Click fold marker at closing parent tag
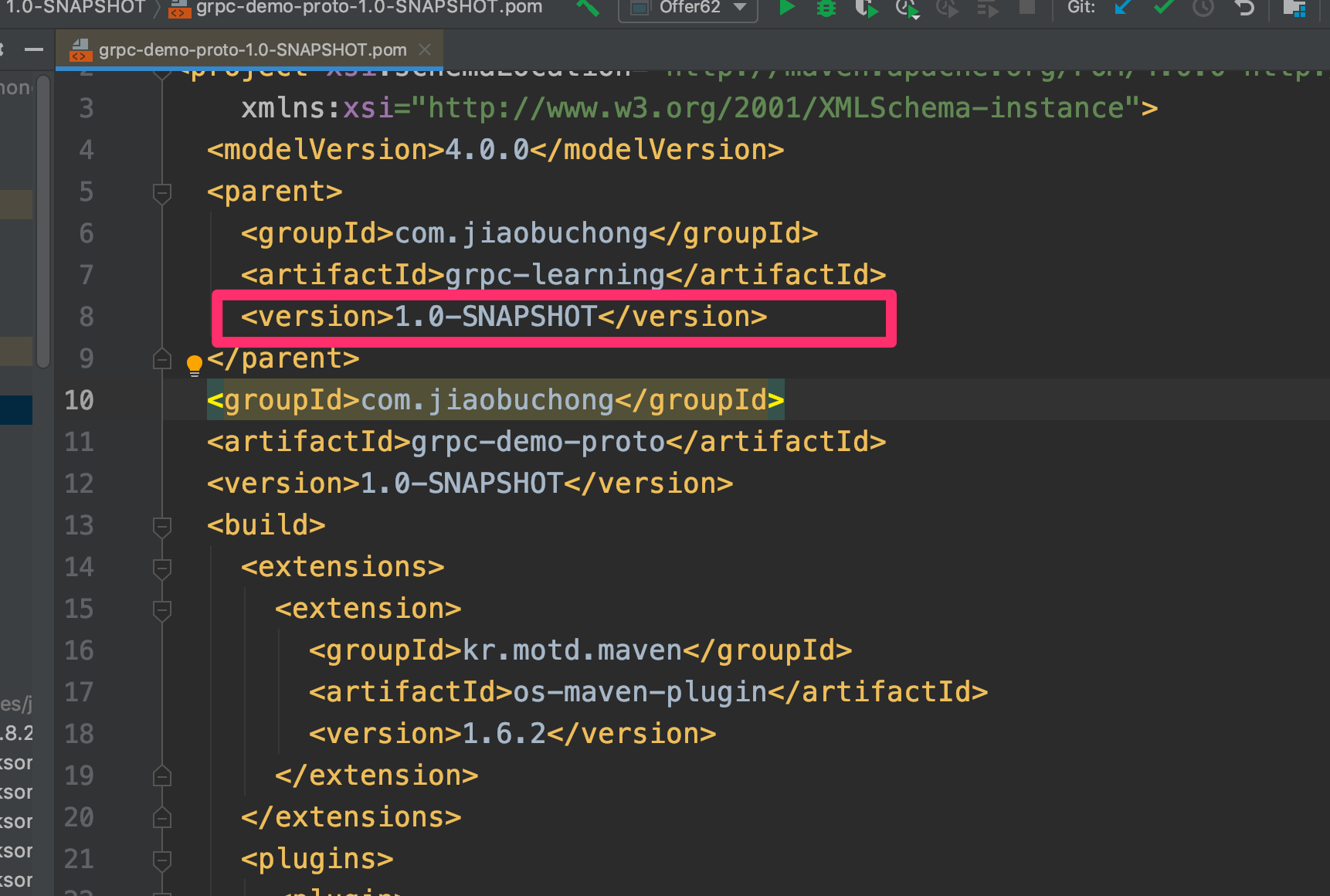Viewport: 1330px width, 896px height. click(x=162, y=359)
